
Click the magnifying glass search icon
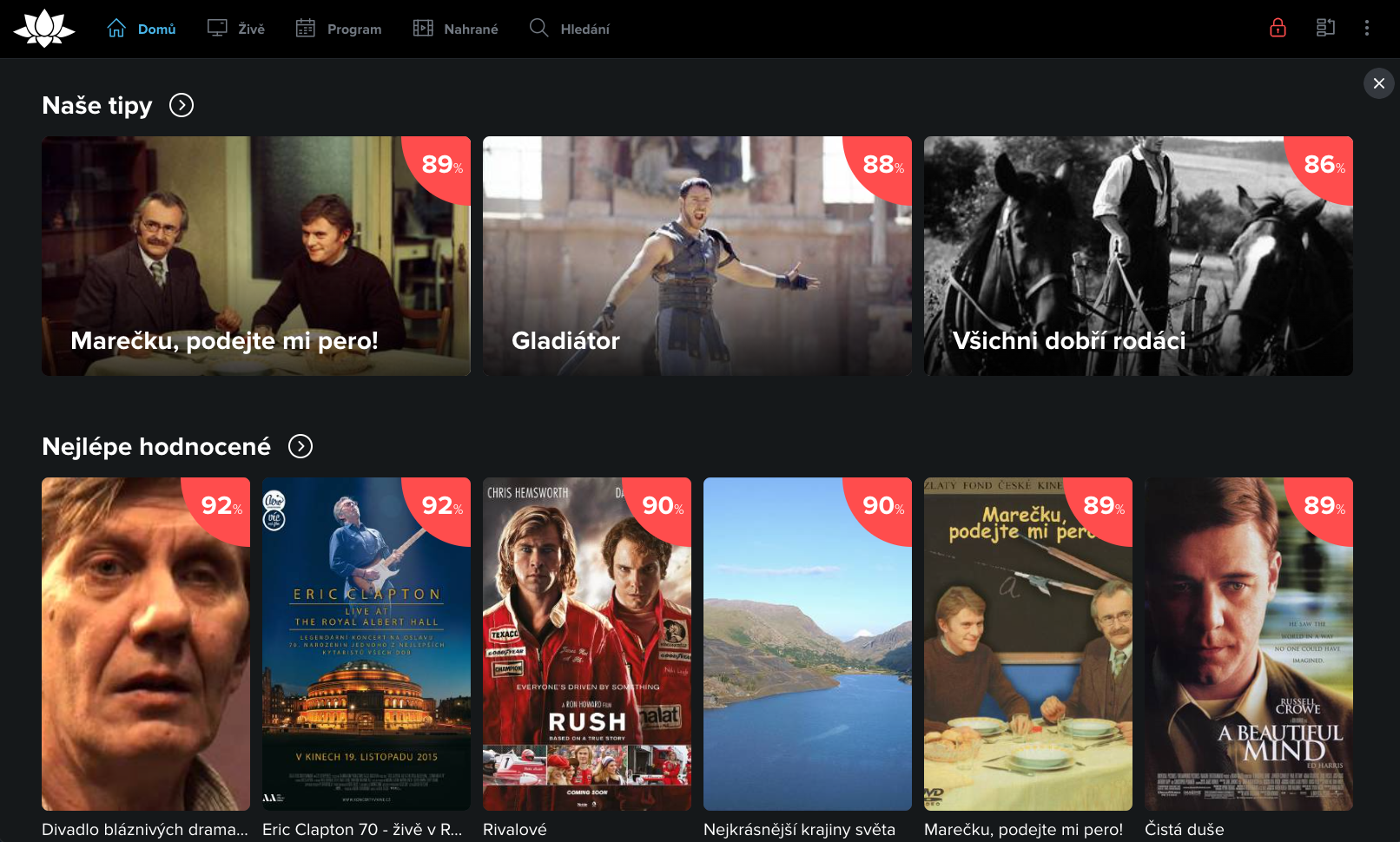pyautogui.click(x=538, y=29)
